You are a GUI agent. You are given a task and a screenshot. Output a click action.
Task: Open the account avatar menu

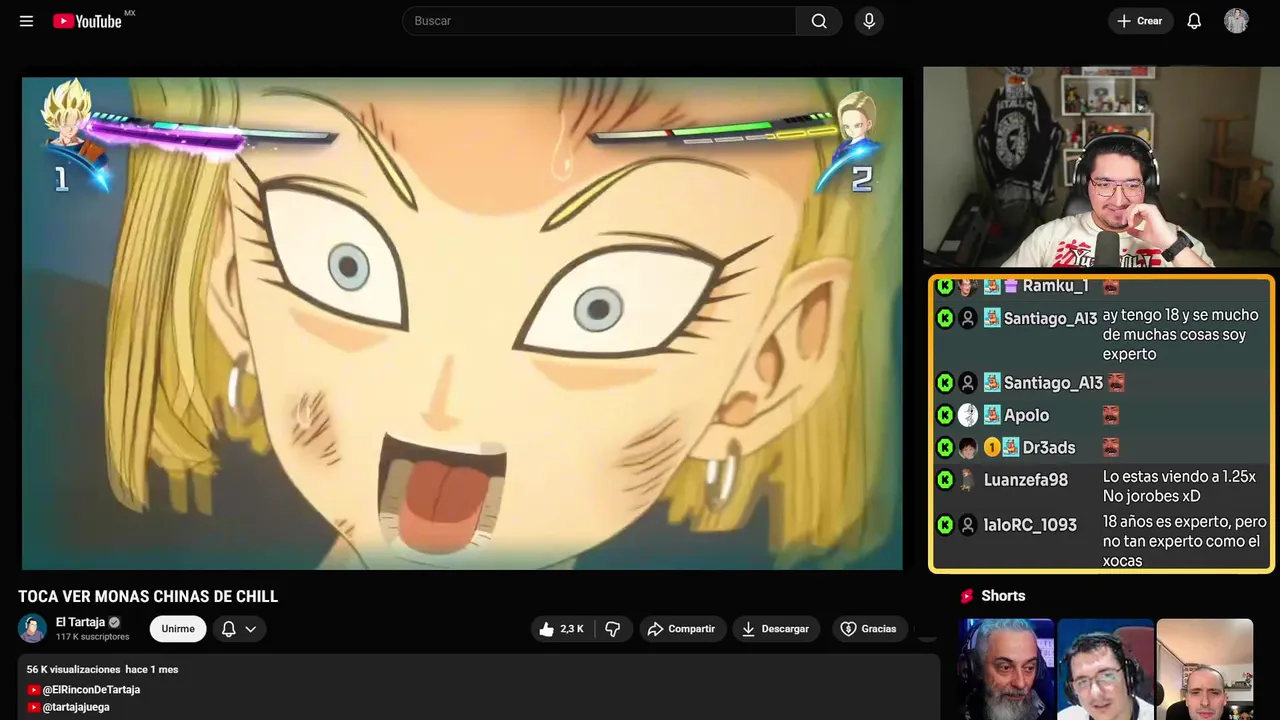point(1236,21)
